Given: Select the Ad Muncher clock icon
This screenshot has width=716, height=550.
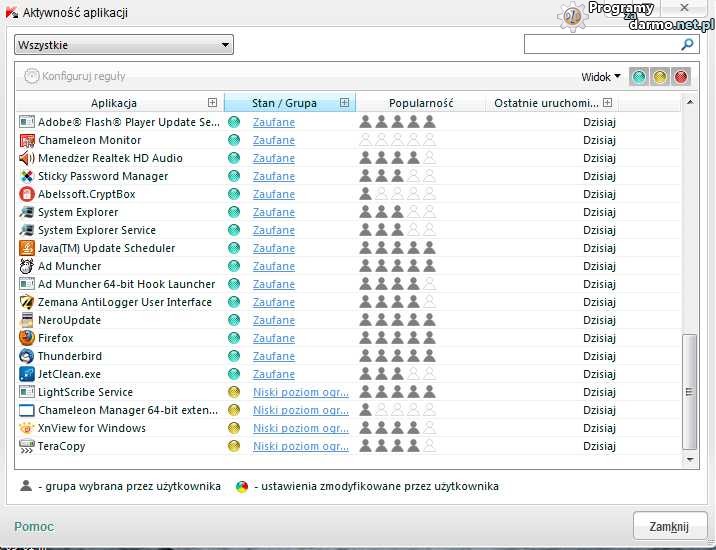Looking at the screenshot, I should [x=27, y=266].
